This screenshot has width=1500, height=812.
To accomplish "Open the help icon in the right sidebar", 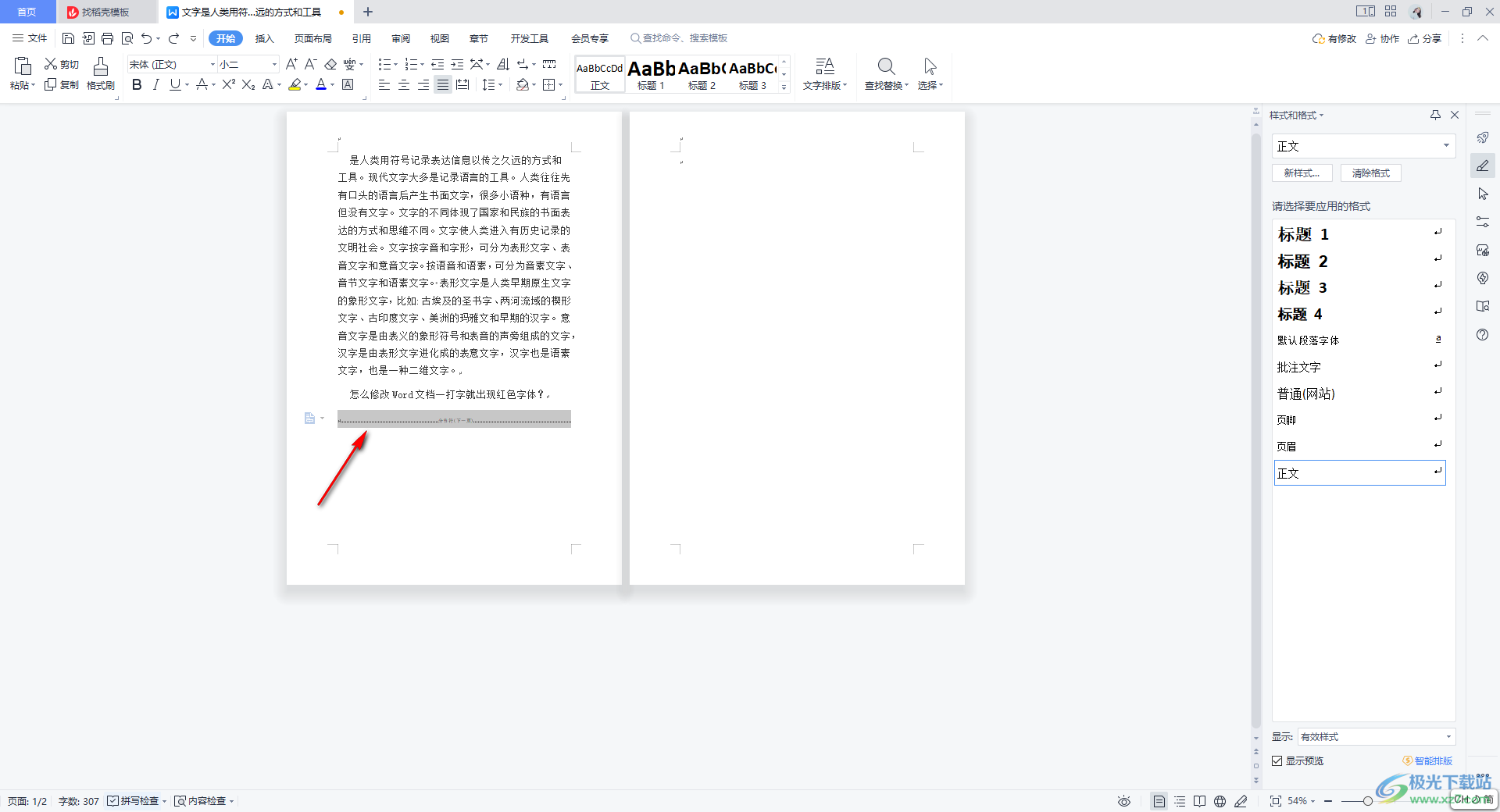I will tap(1482, 334).
